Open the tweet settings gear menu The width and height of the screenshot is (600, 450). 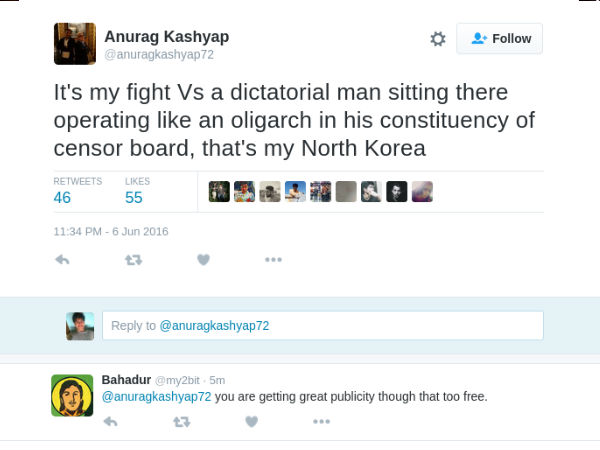(438, 39)
